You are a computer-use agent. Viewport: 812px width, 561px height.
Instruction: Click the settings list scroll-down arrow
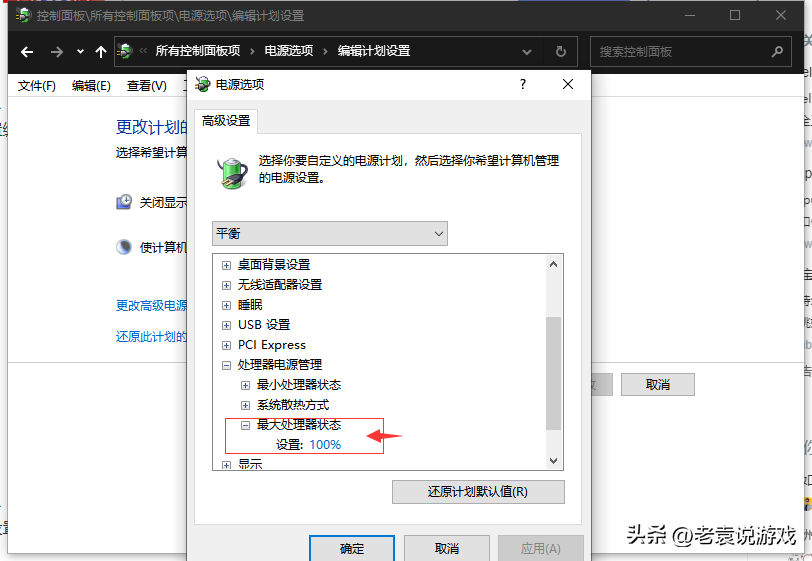553,461
